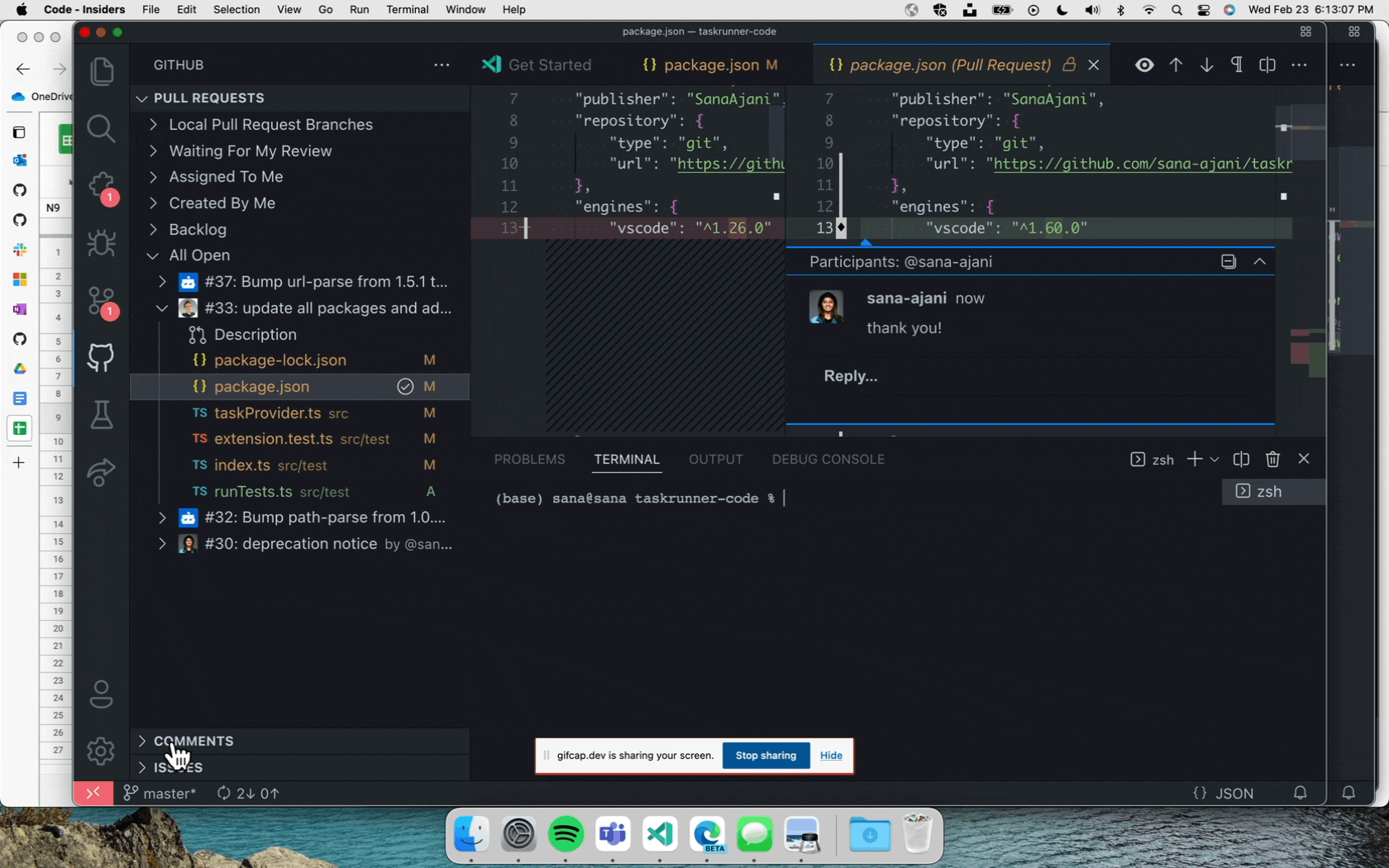Open Finder from the Dock
Image resolution: width=1389 pixels, height=868 pixels.
point(472,835)
